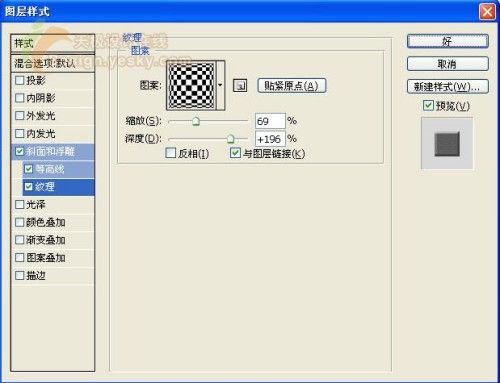
Task: Uncheck the 等高线 checkbox
Action: pyautogui.click(x=29, y=169)
